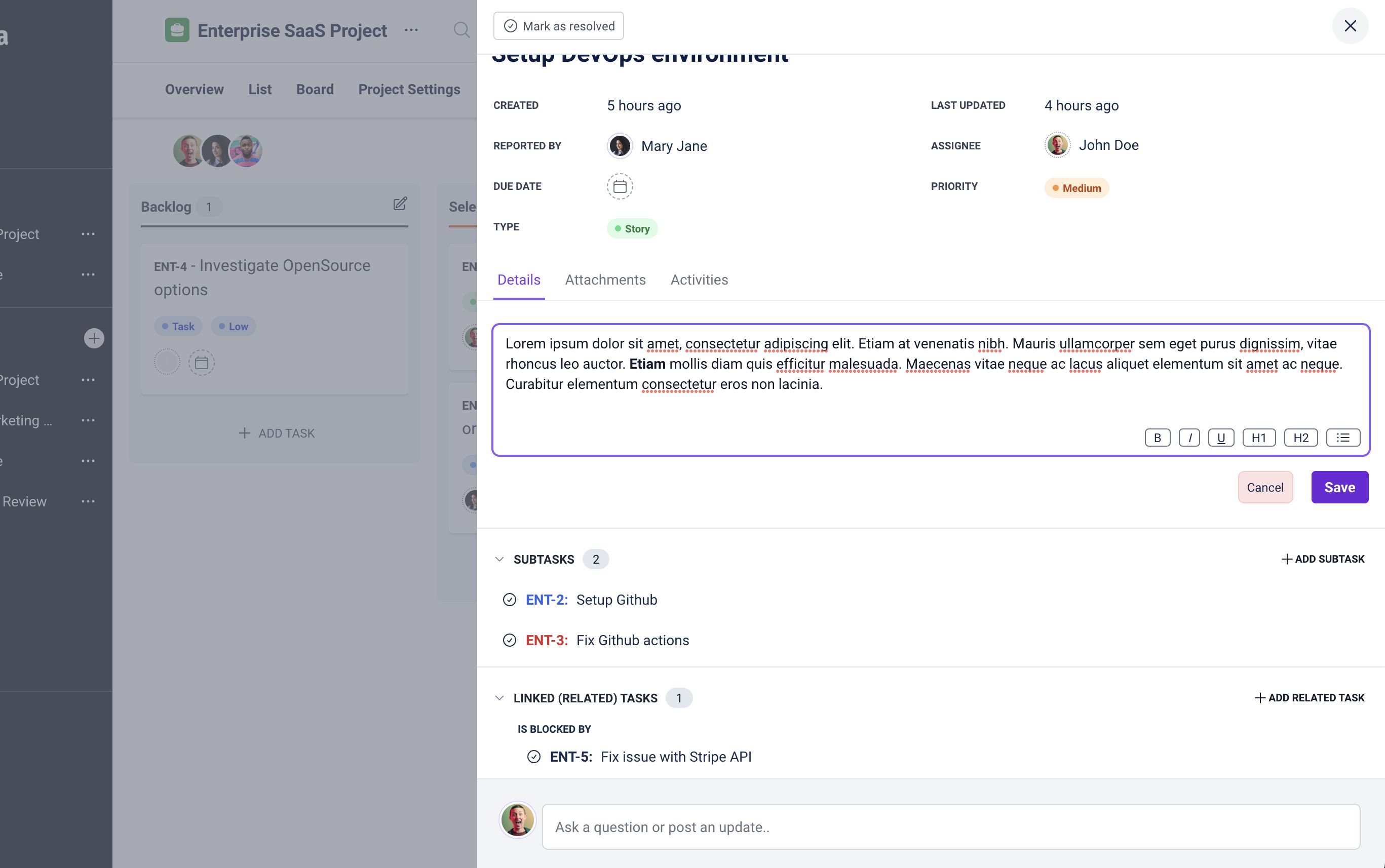
Task: Insert H2 heading in description
Action: pyautogui.click(x=1300, y=438)
